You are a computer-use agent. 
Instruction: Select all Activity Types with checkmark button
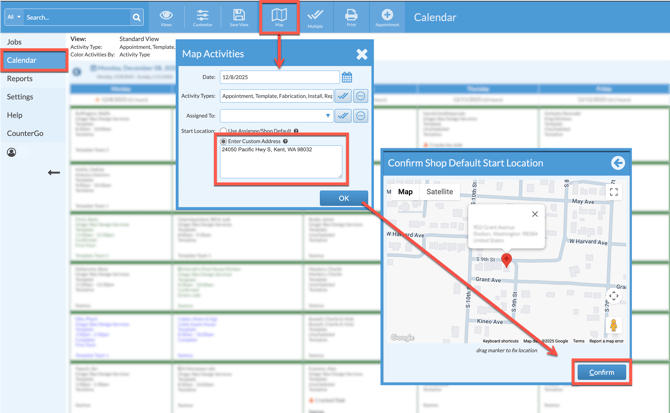(x=343, y=96)
